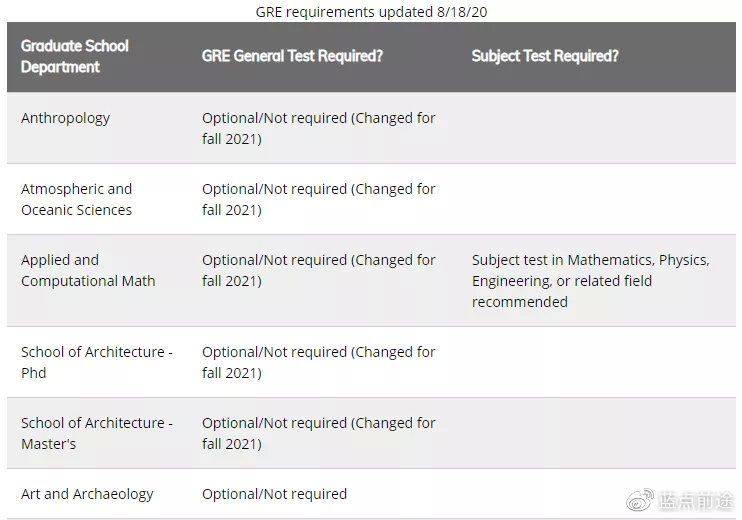Select 'Atmospheric and Oceanic Sciences' cell

tap(76, 199)
